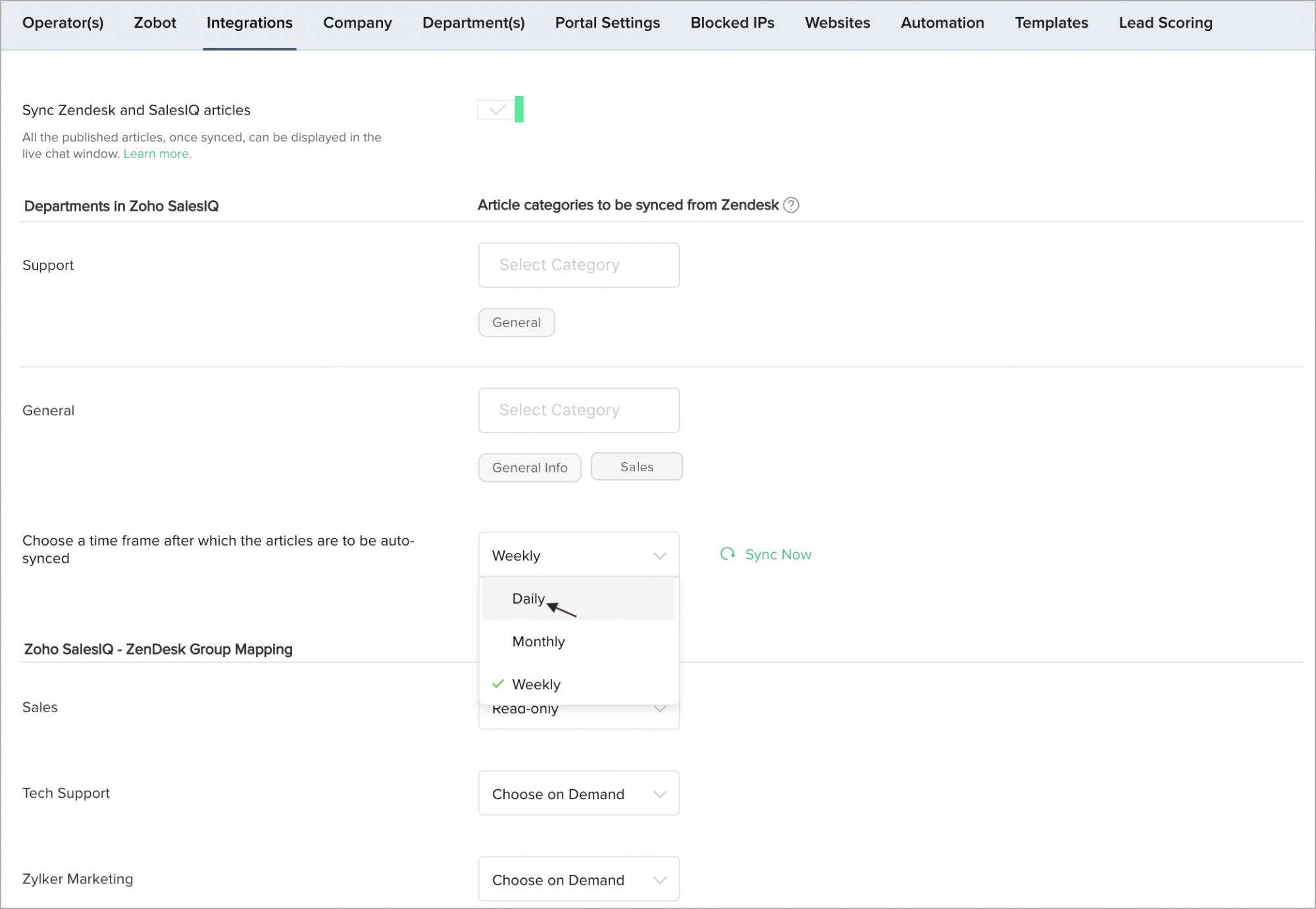Viewport: 1316px width, 909px height.
Task: Select the Integrations tab
Action: (249, 23)
